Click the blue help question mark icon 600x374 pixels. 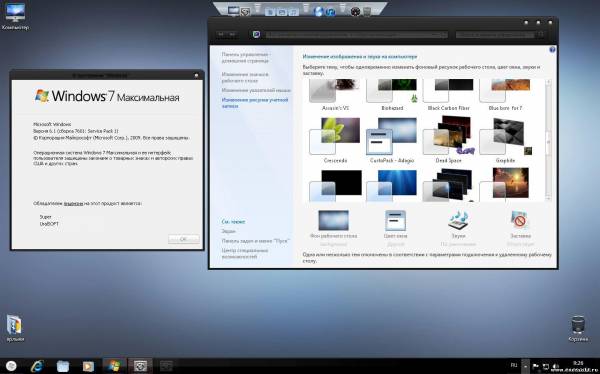pos(552,50)
